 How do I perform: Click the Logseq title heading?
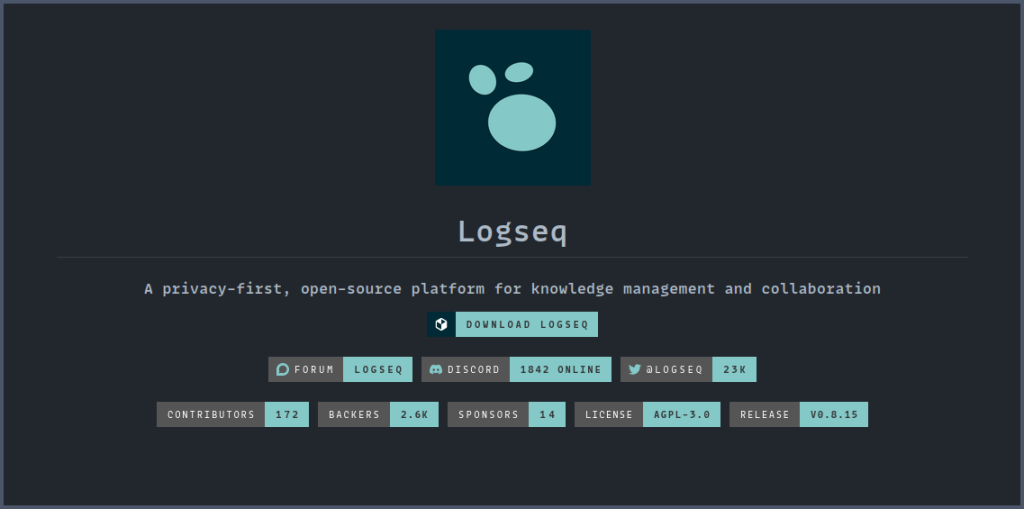tap(513, 231)
